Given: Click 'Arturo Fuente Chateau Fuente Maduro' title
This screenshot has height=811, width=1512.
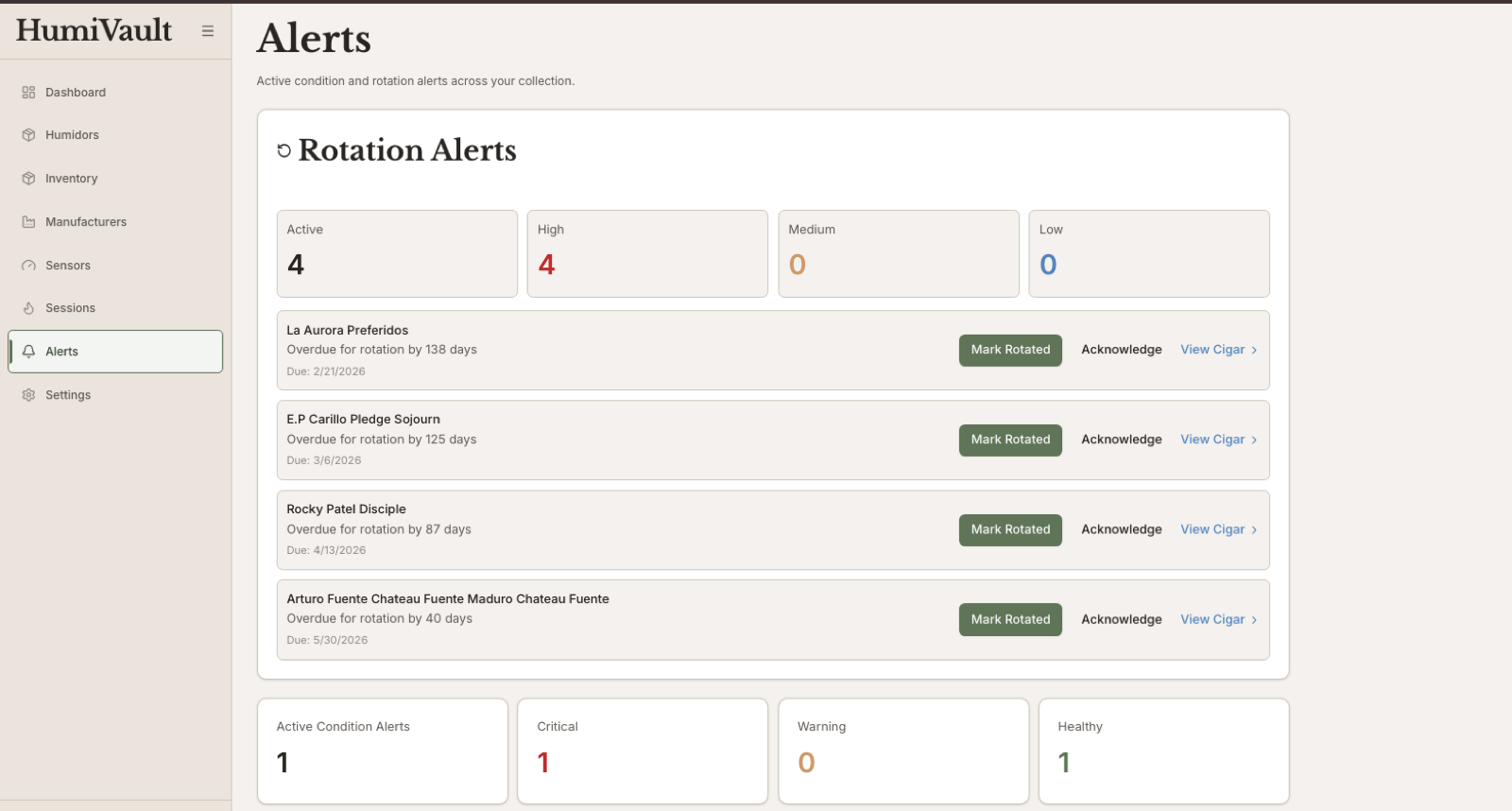Looking at the screenshot, I should [x=448, y=599].
